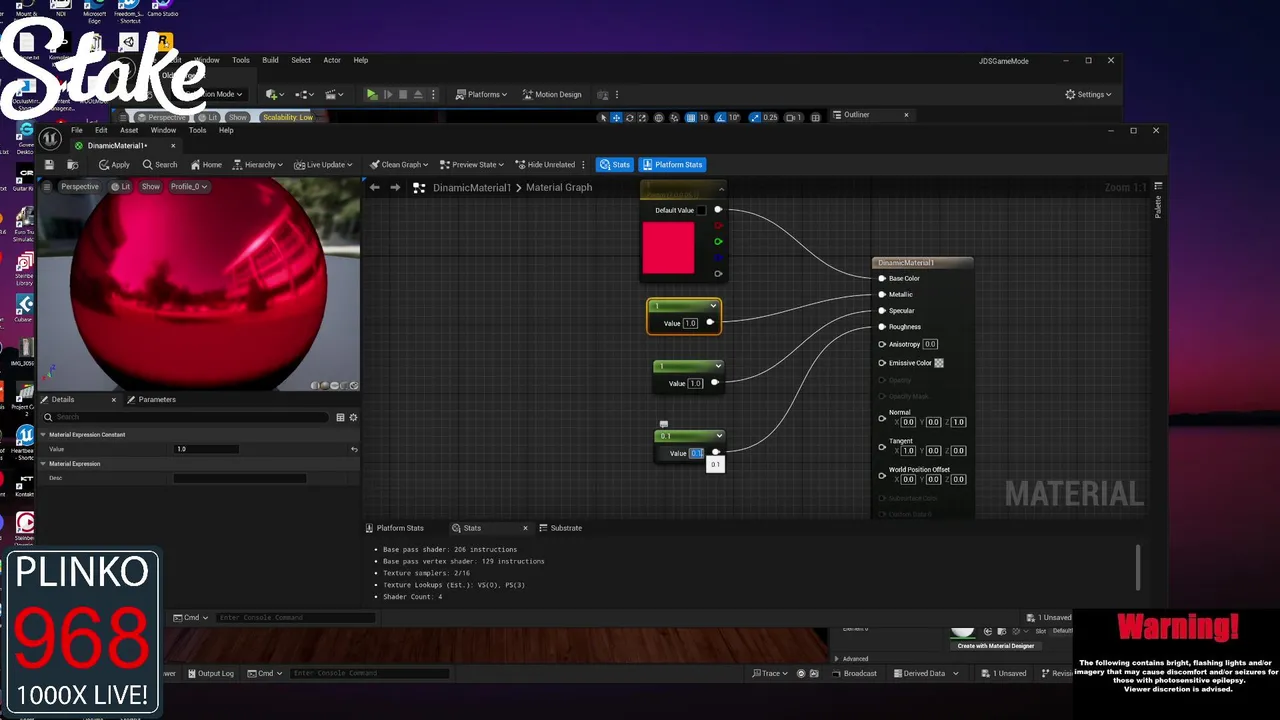
Task: Click the Normal Z value field
Action: 958,422
